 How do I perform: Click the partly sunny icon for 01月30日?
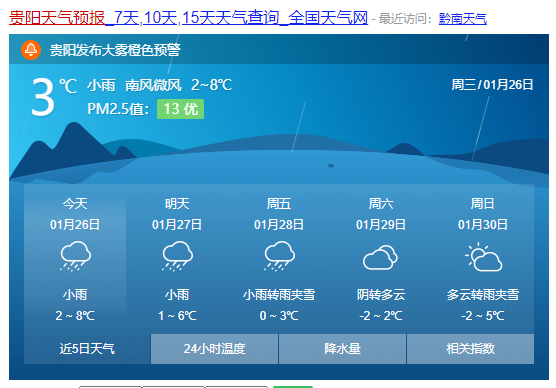pos(483,257)
